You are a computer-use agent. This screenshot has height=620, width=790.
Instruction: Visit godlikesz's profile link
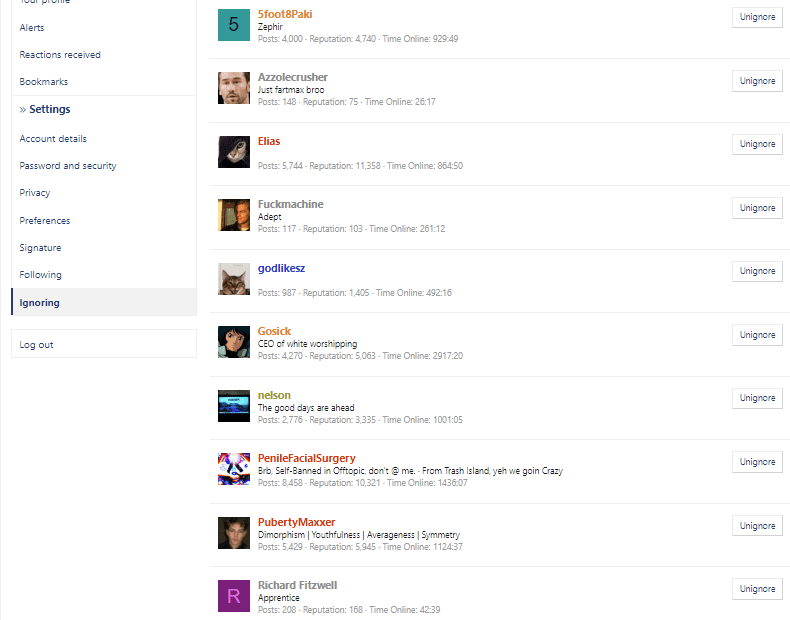281,268
